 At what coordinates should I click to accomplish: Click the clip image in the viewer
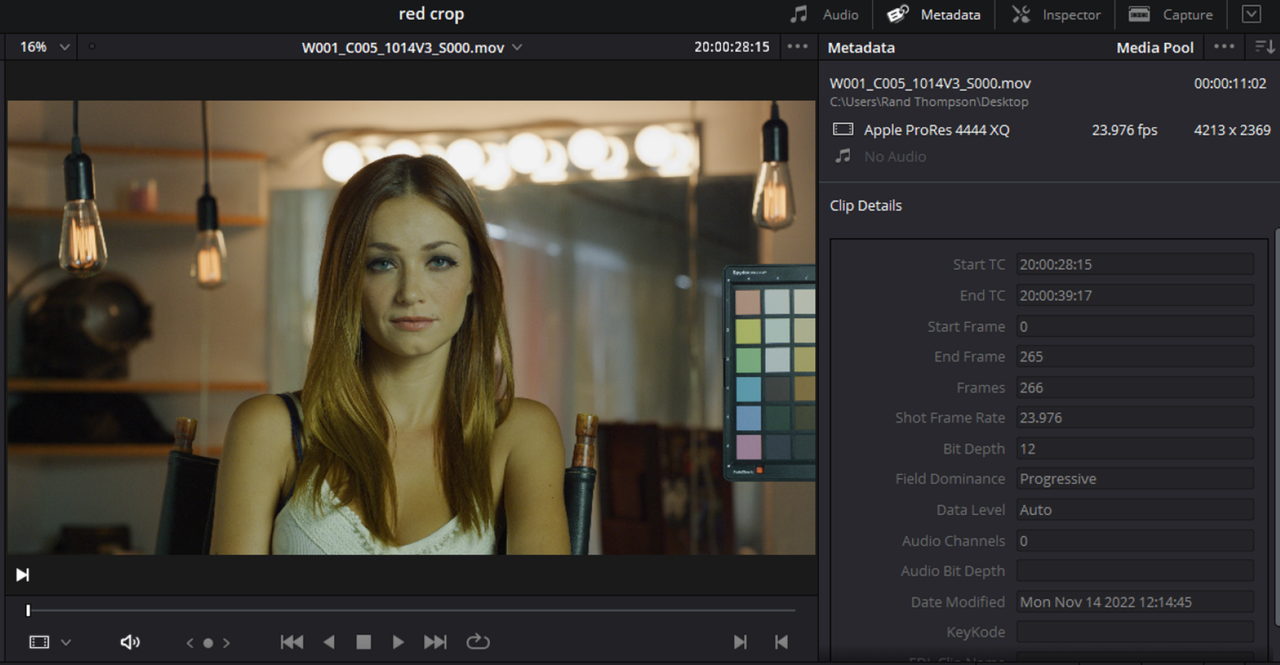pos(411,327)
